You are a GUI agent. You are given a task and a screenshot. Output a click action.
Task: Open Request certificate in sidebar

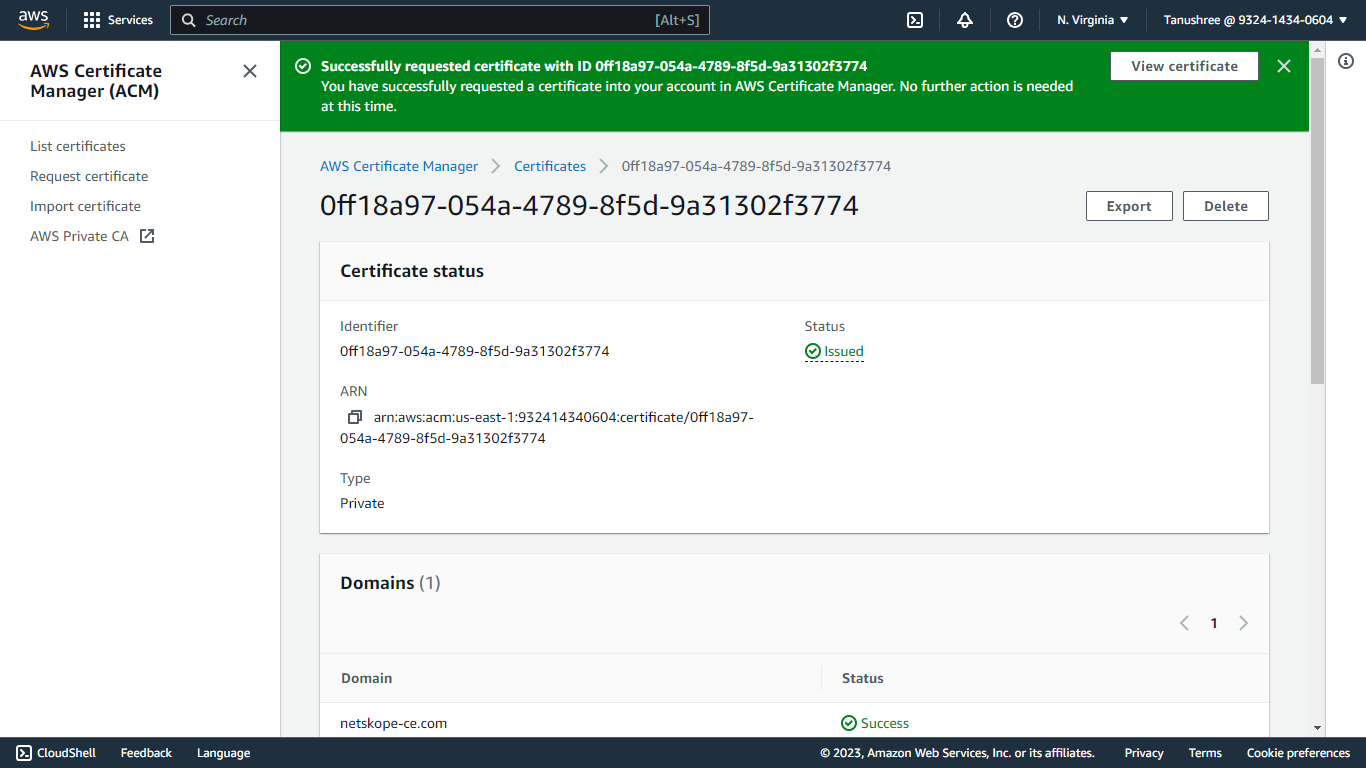pos(89,176)
